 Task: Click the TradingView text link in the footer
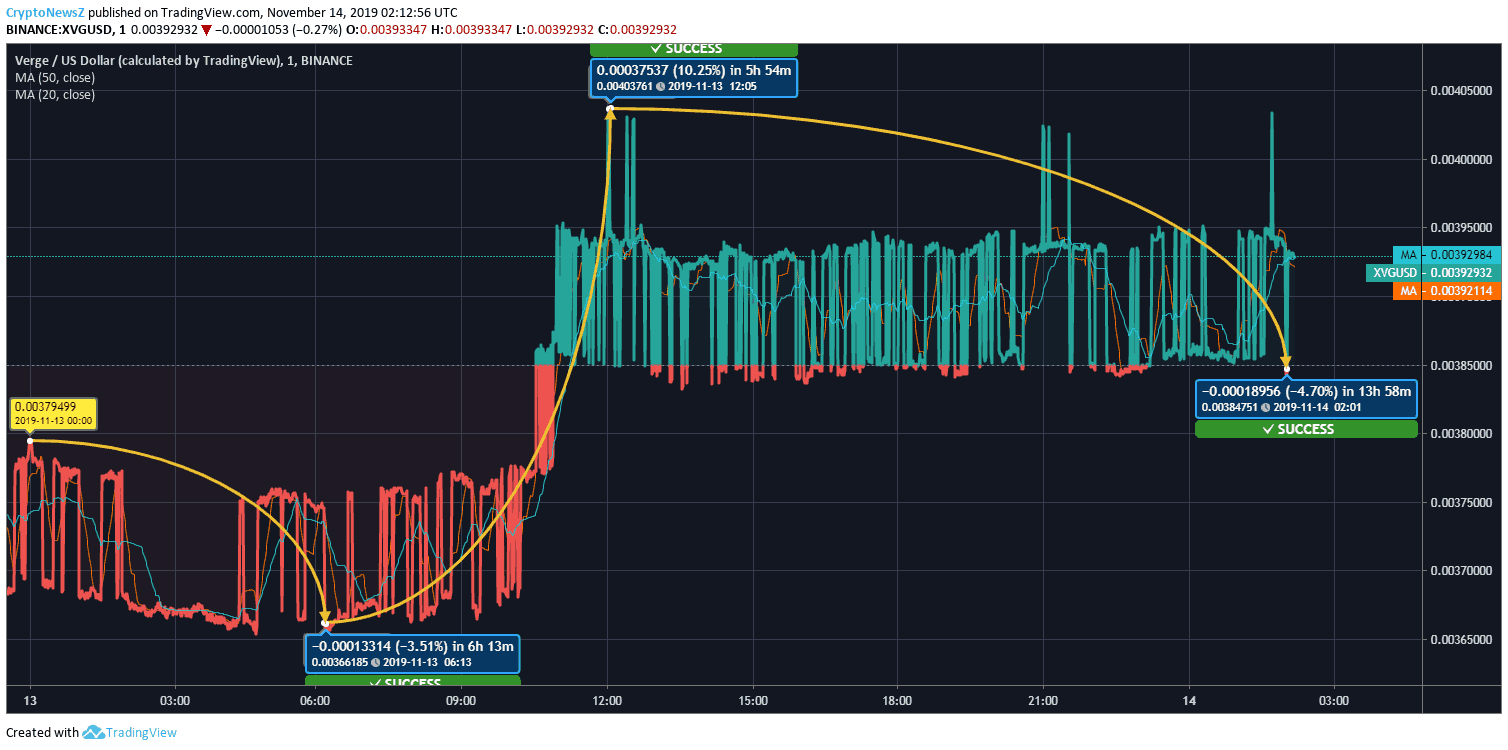(143, 732)
